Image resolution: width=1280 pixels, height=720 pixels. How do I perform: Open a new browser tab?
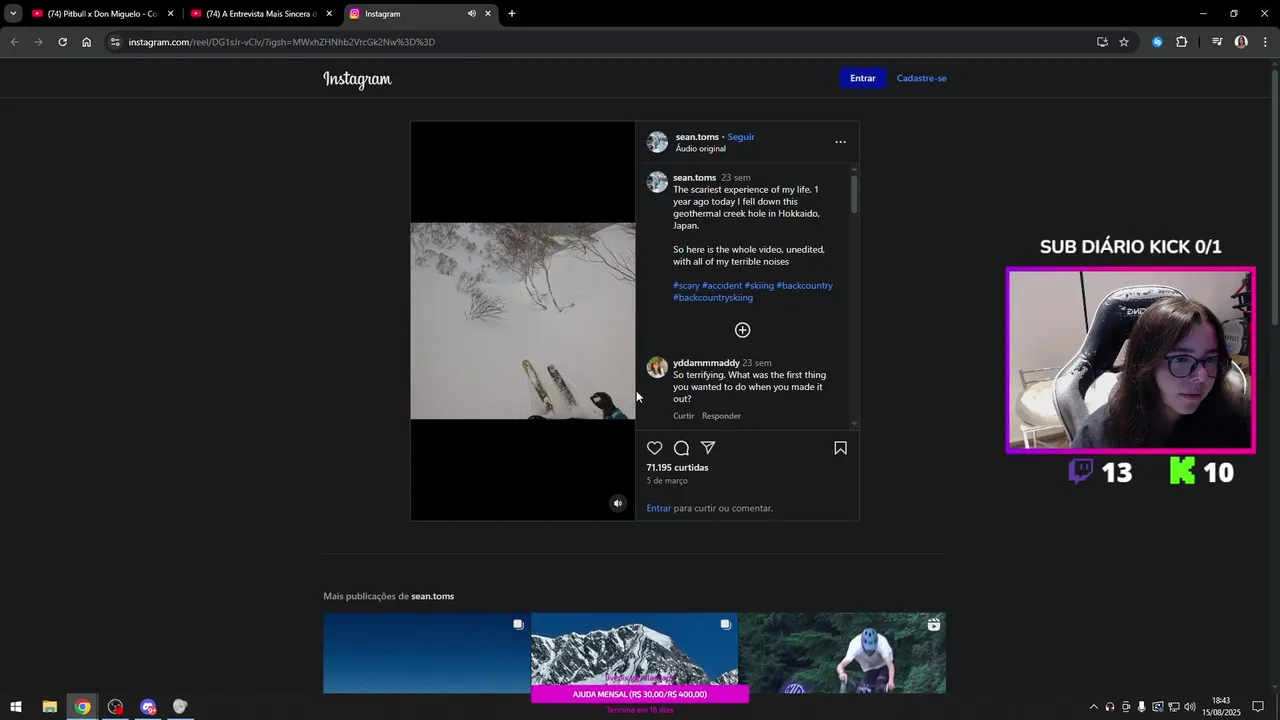point(512,14)
